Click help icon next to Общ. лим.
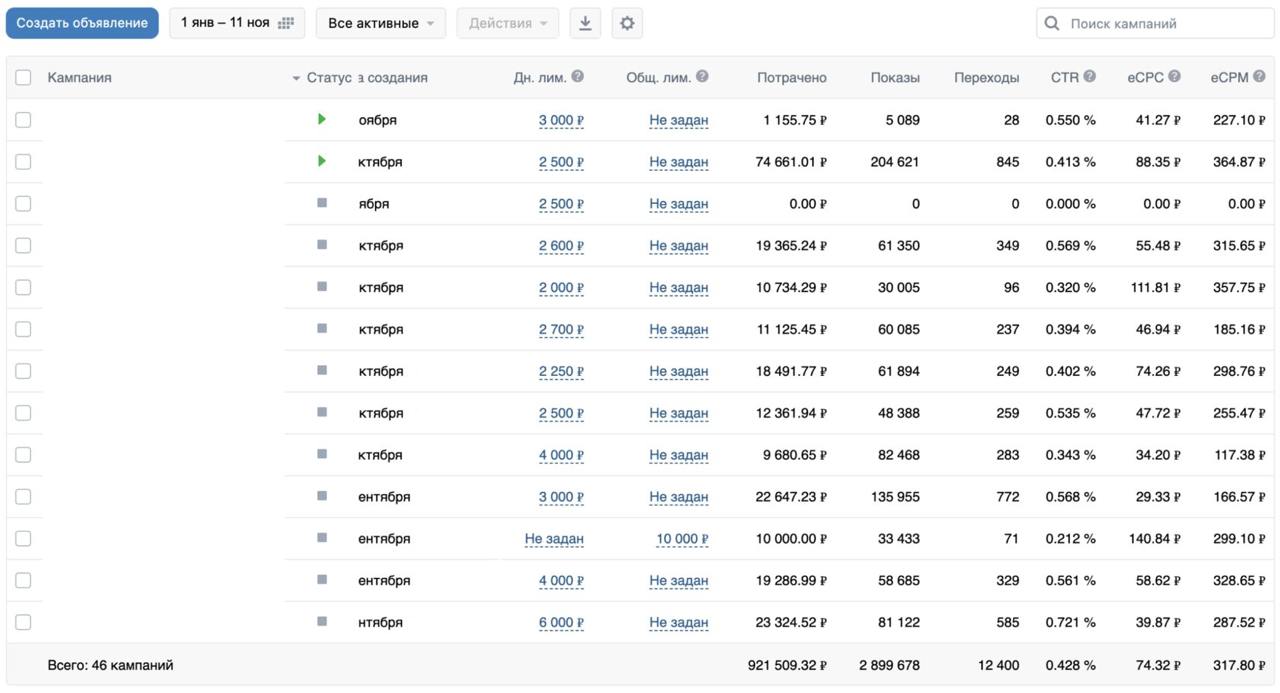This screenshot has height=693, width=1280. [x=702, y=77]
